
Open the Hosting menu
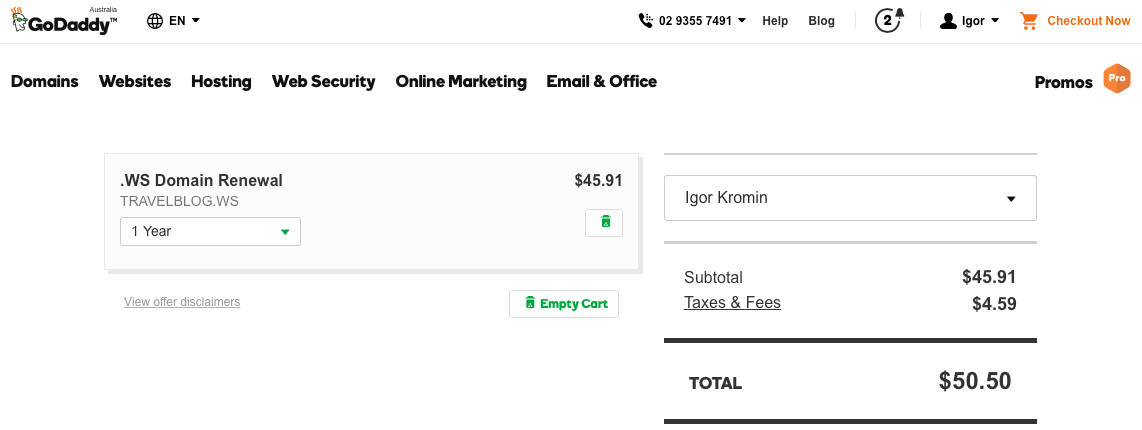pyautogui.click(x=221, y=82)
